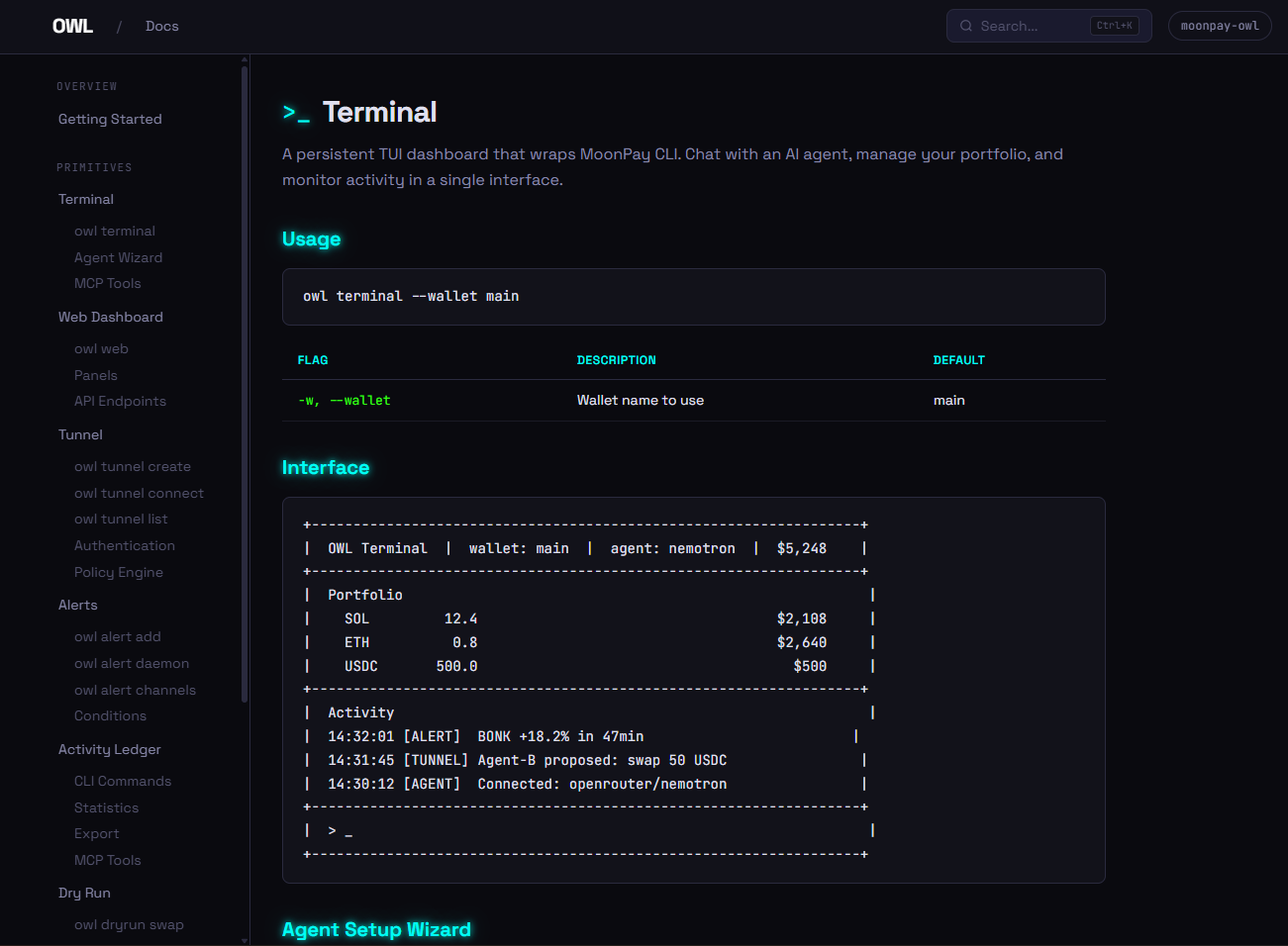Click the FLAG column header
The image size is (1288, 946).
point(313,360)
